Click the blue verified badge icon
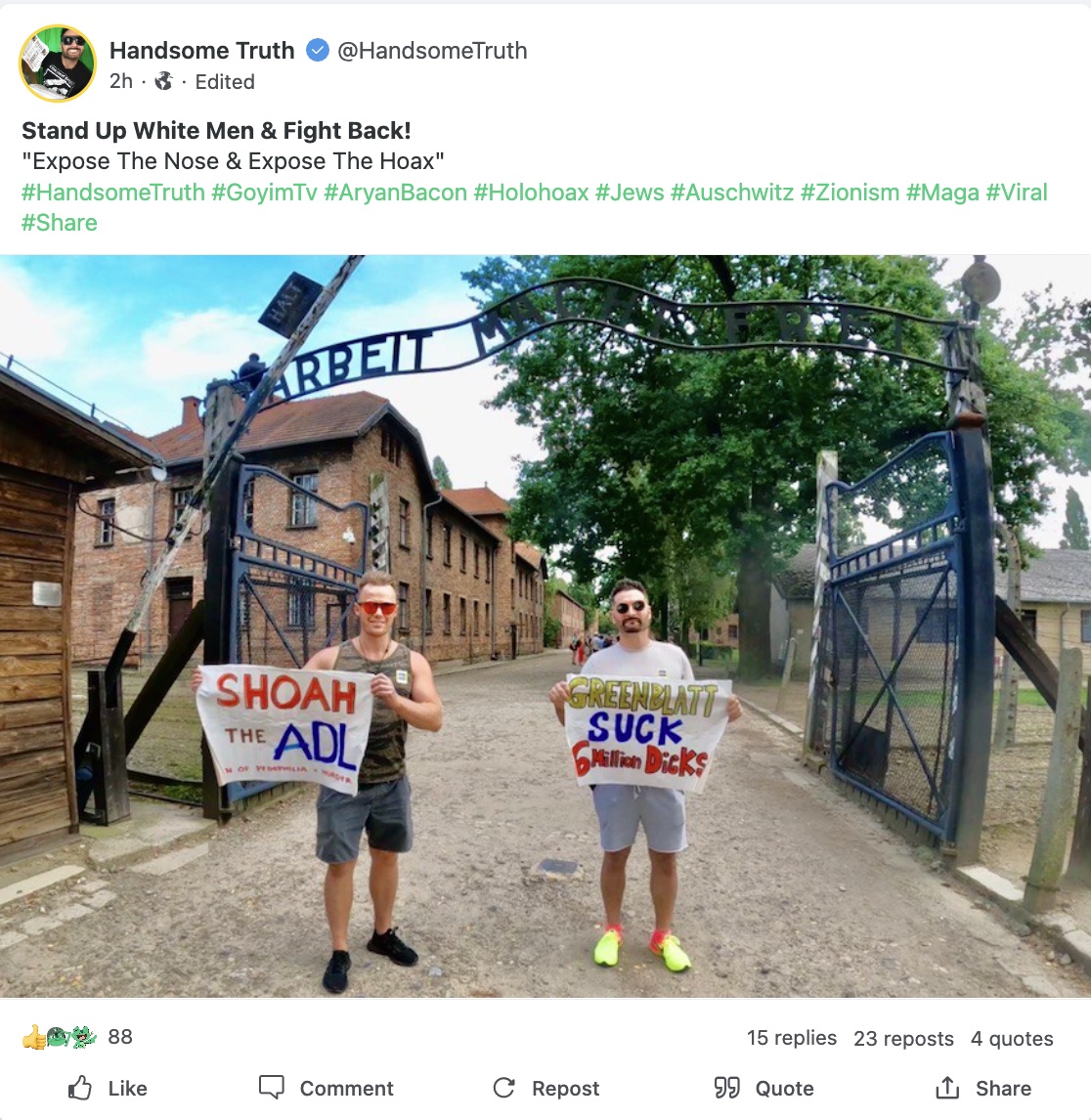Screen dimensions: 1091x1120 (x=317, y=50)
